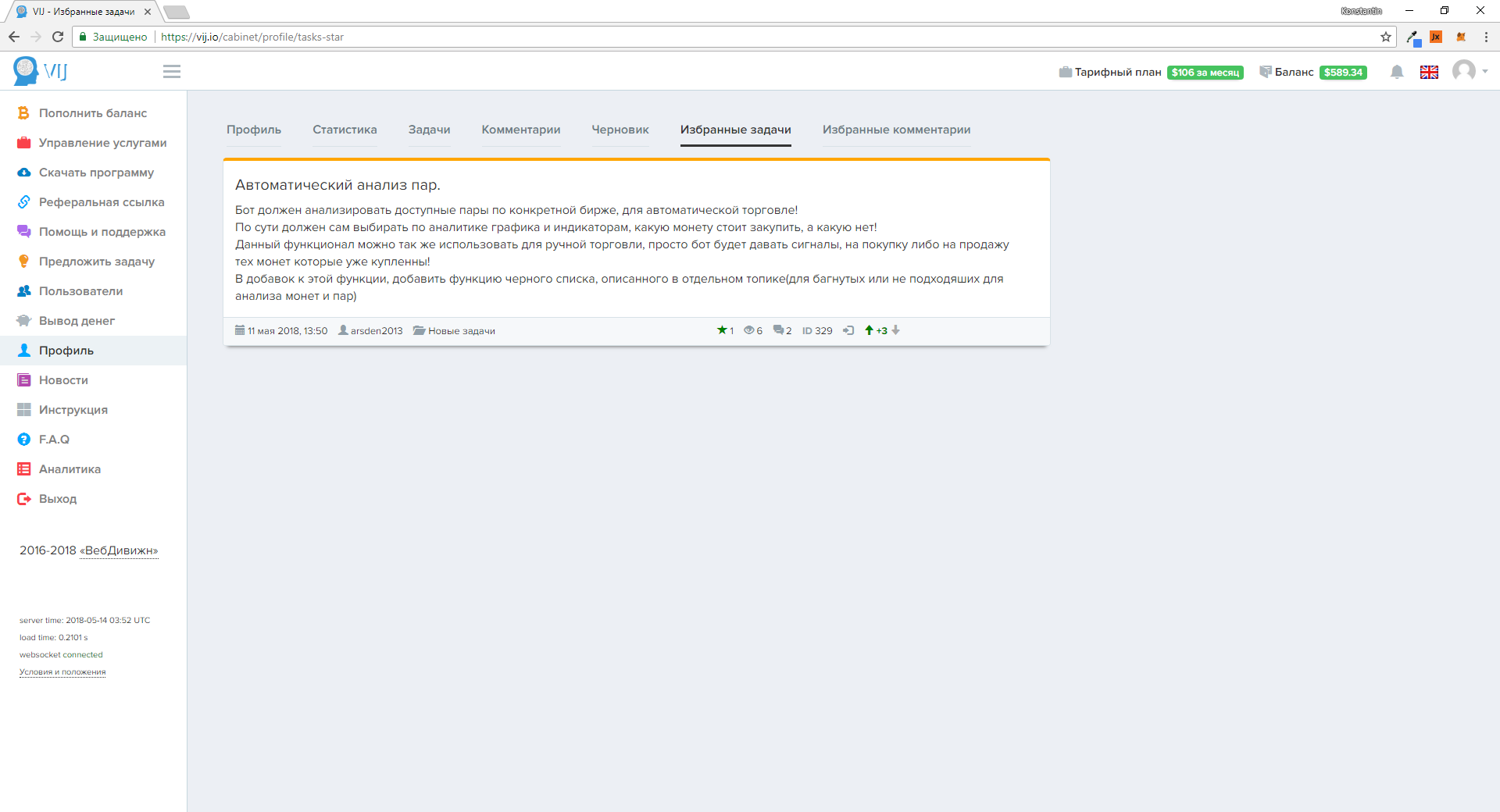Viewport: 1500px width, 812px height.
Task: Click the $589.34 balance badge
Action: [x=1342, y=73]
